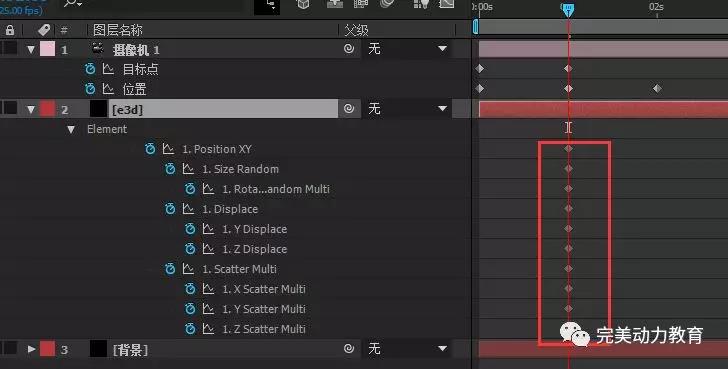728x369 pixels.
Task: Select the 1. Scatter Multi property name
Action: pos(239,269)
